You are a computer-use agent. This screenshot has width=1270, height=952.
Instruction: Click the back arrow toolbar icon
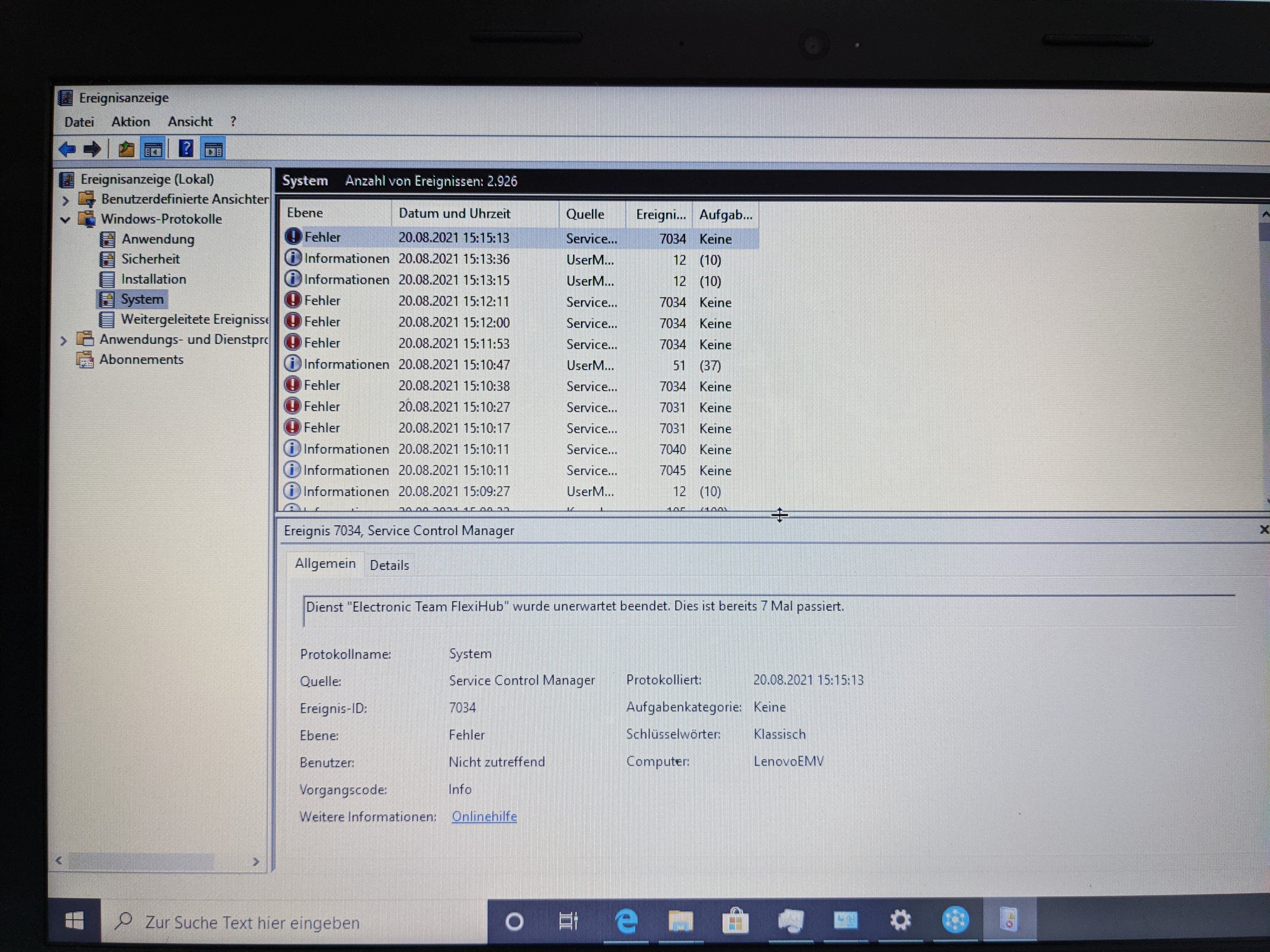pos(67,149)
